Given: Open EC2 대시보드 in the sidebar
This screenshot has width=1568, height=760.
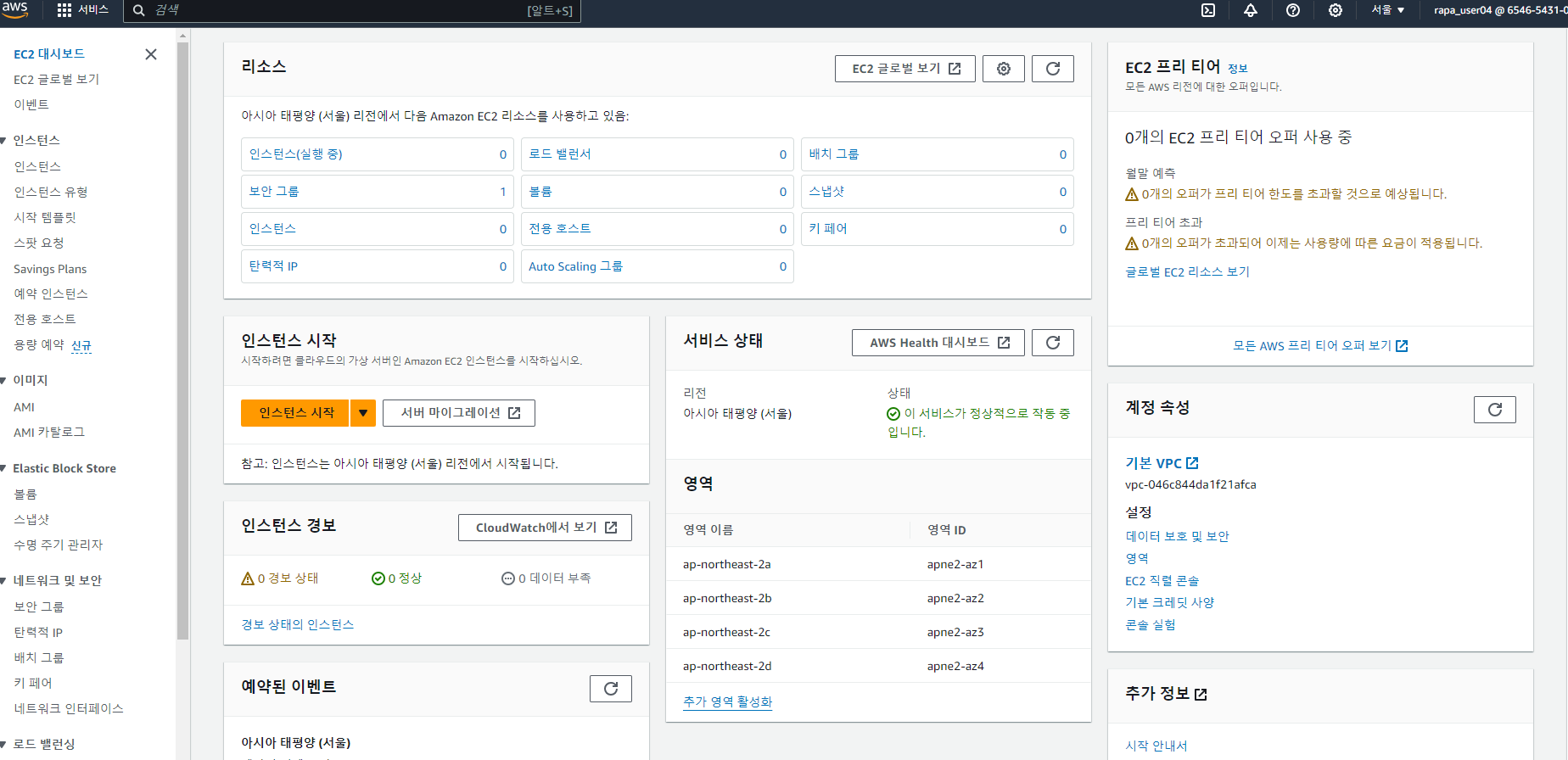Looking at the screenshot, I should click(x=49, y=54).
